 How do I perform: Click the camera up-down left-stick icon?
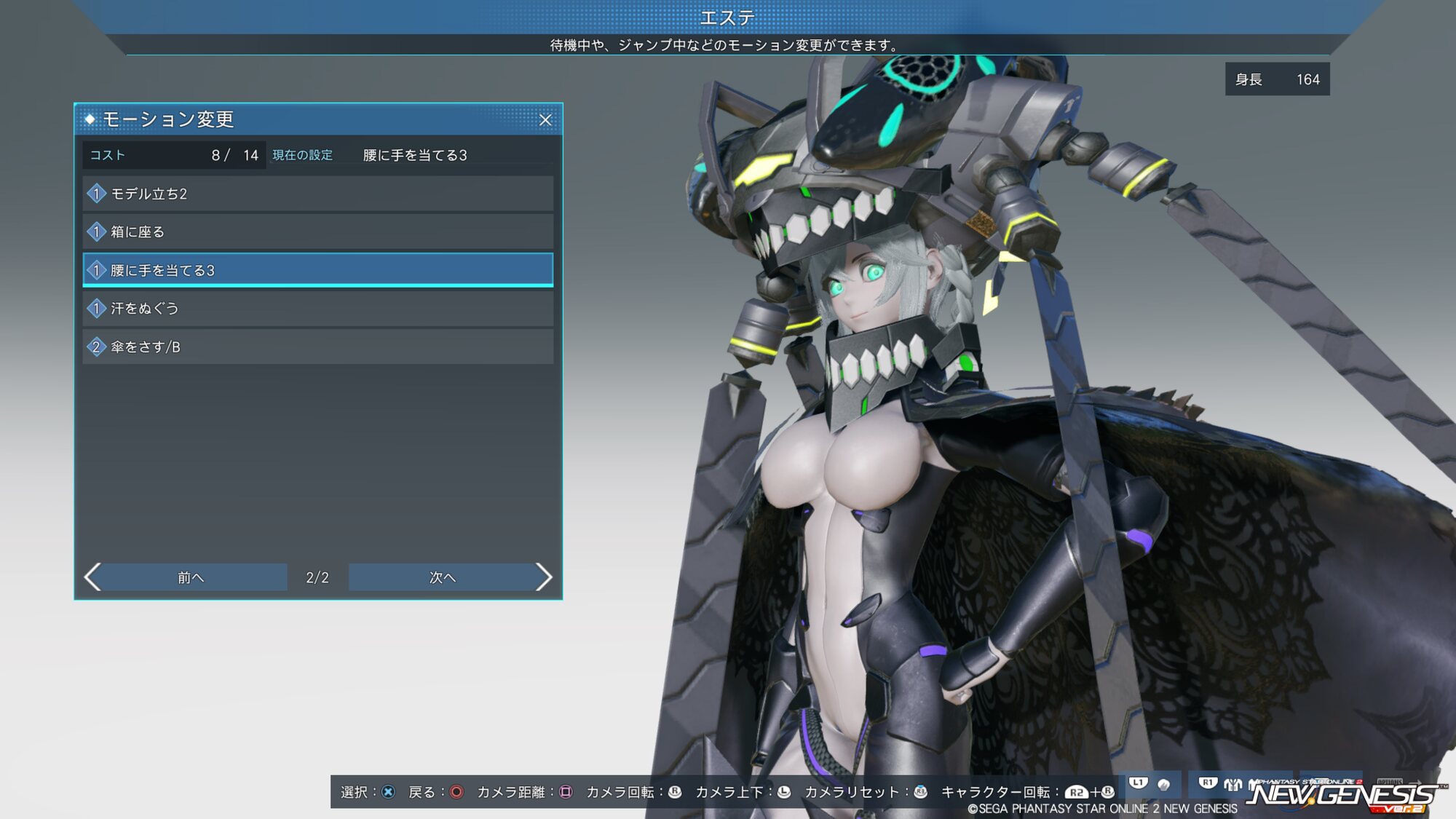(x=784, y=792)
